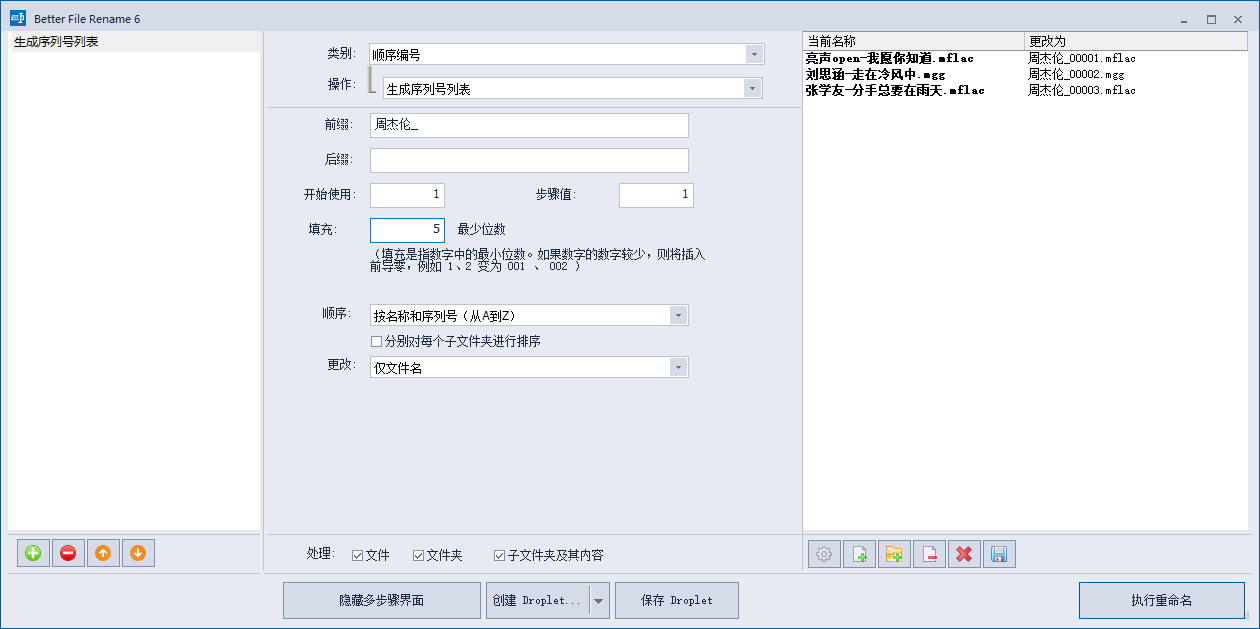Click the new name 周杰伦_00003.mflac

(x=1082, y=90)
